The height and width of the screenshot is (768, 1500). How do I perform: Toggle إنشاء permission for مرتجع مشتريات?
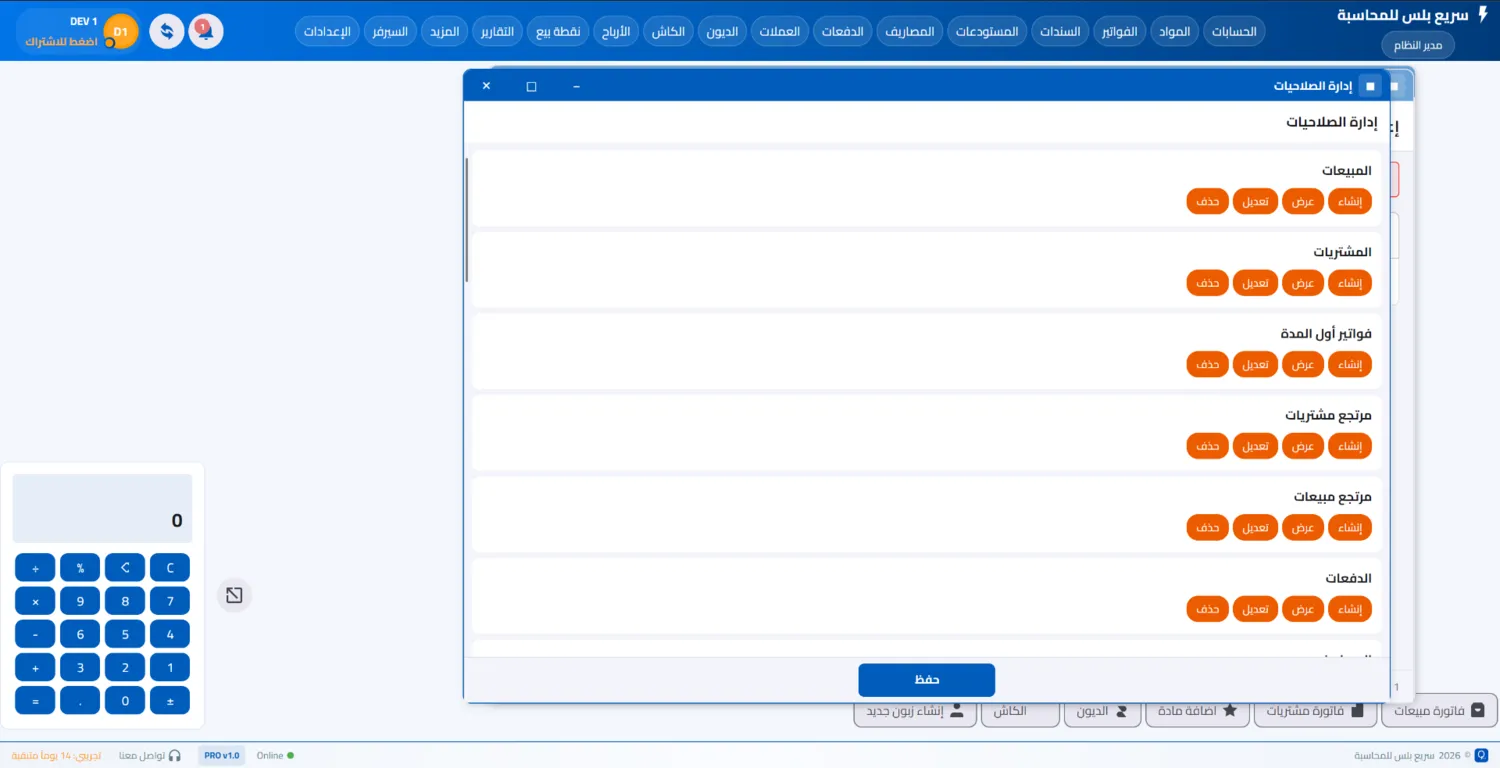click(x=1350, y=446)
